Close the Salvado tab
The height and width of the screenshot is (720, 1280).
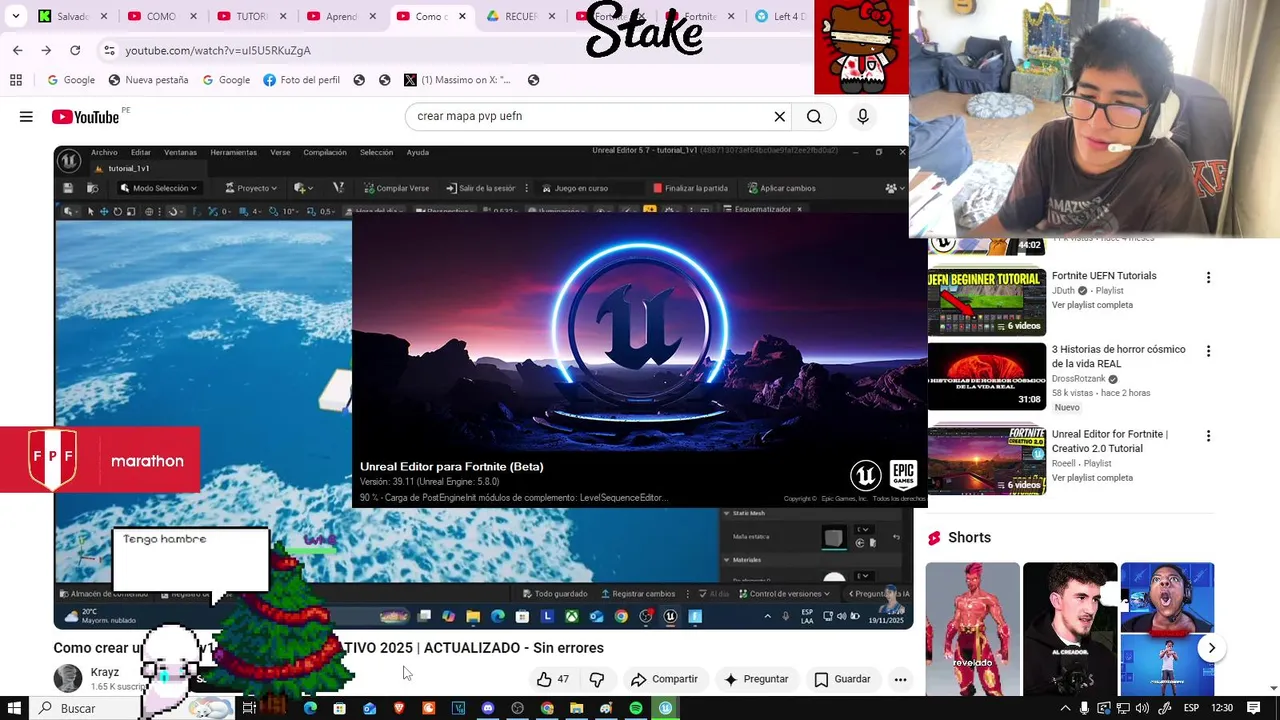pos(104,16)
